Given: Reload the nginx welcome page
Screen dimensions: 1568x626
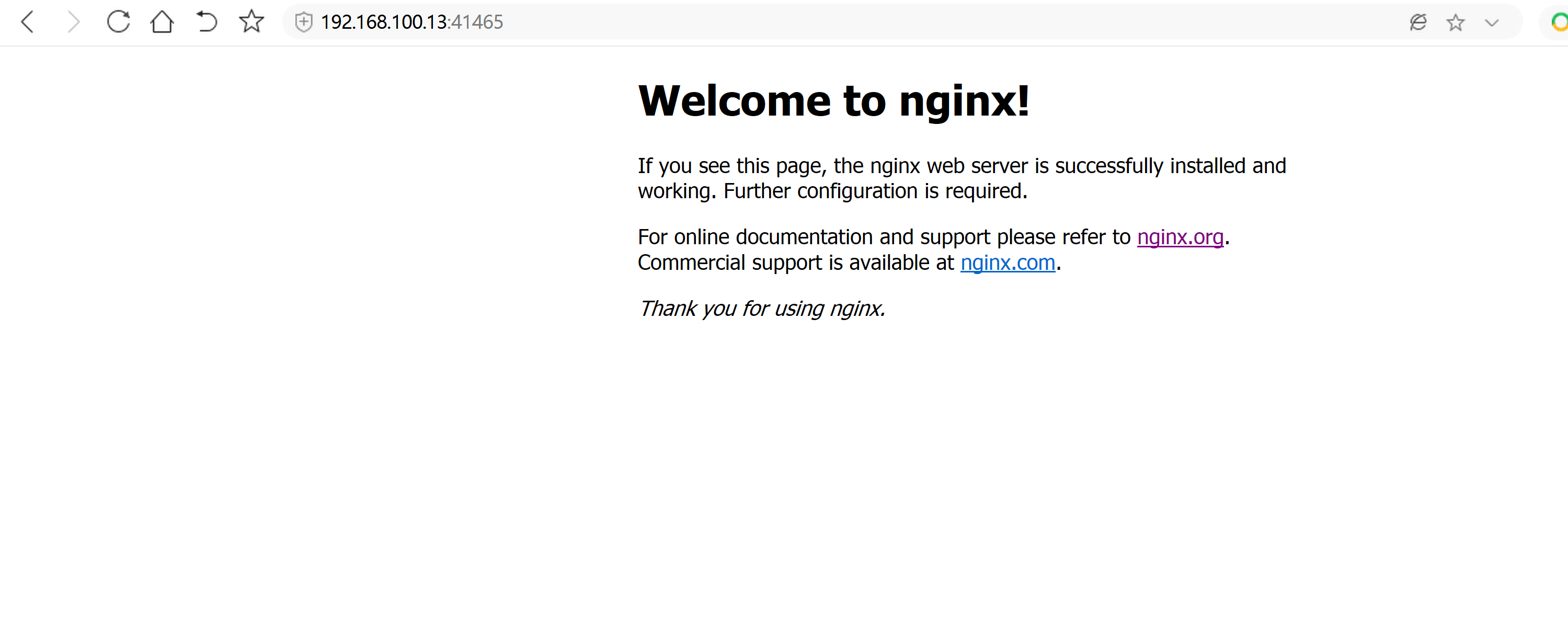Looking at the screenshot, I should (x=118, y=22).
